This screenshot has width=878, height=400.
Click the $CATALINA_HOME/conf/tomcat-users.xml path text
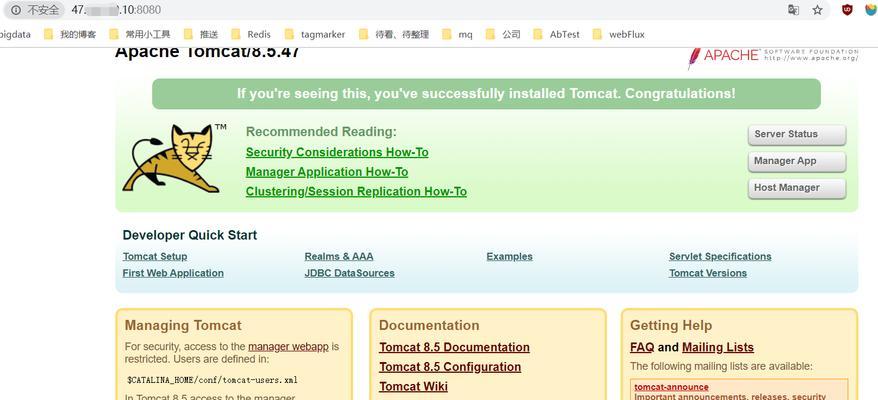212,380
